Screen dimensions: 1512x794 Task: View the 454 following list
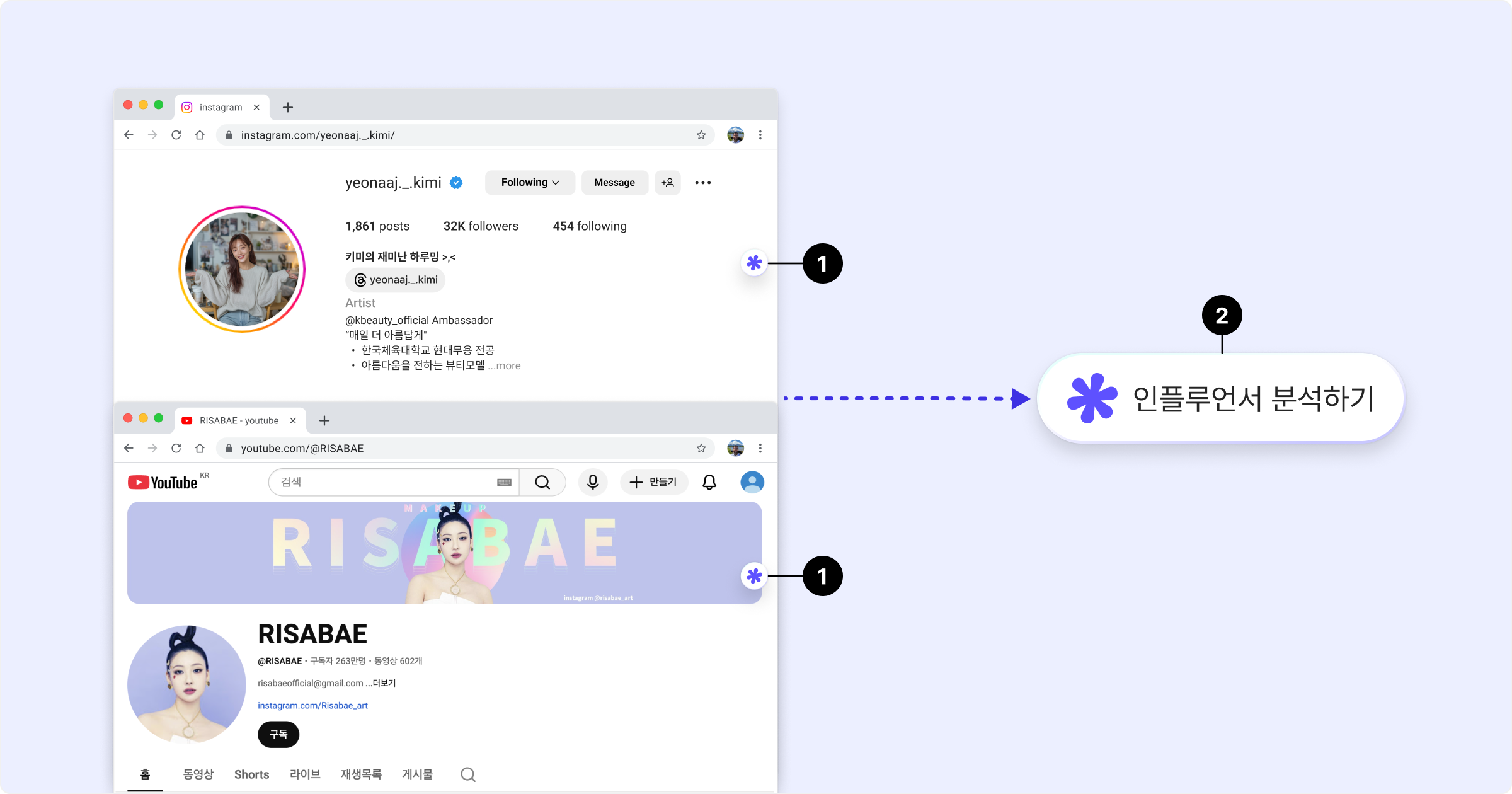pos(590,226)
